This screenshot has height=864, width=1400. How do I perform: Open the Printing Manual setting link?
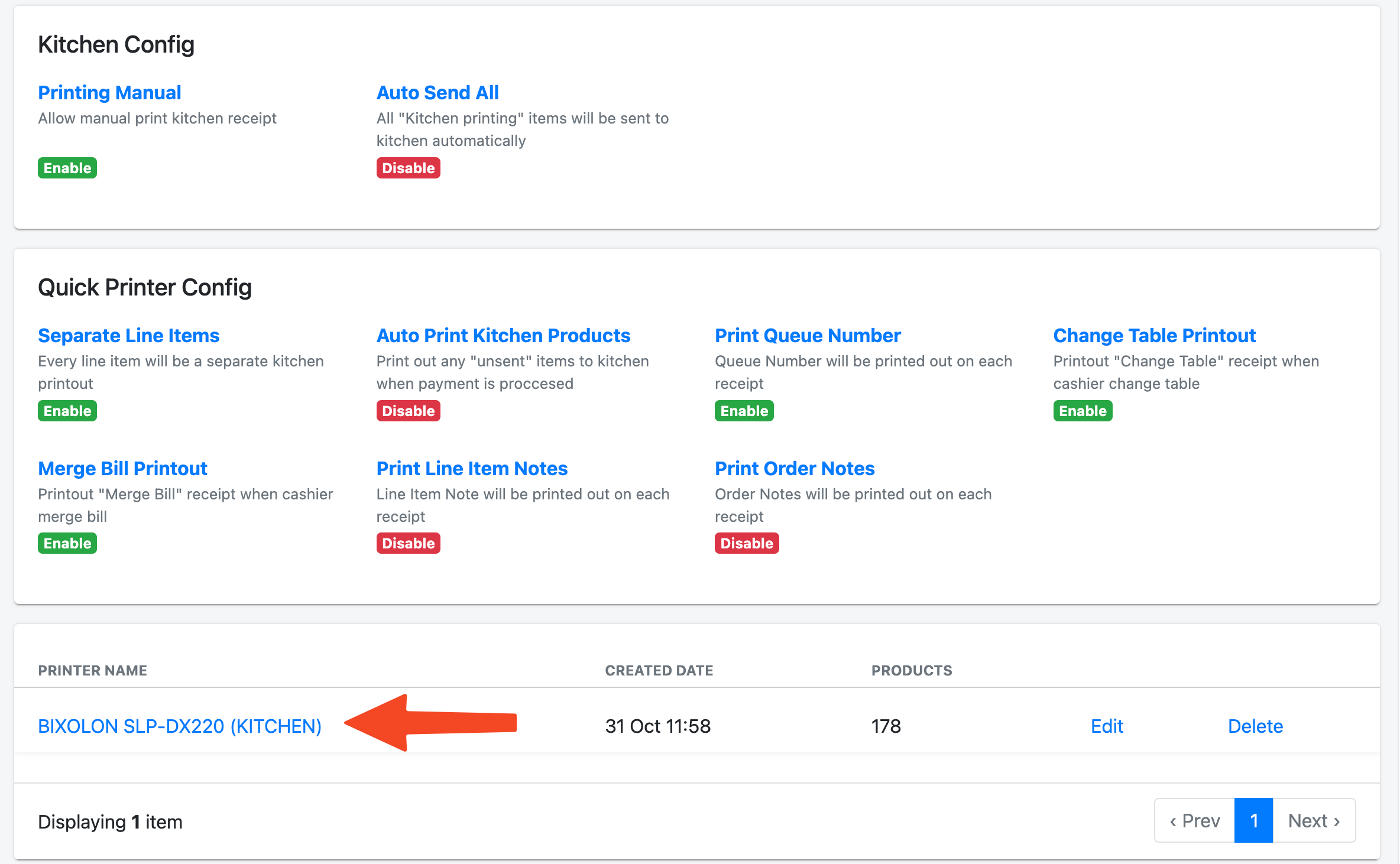[109, 93]
